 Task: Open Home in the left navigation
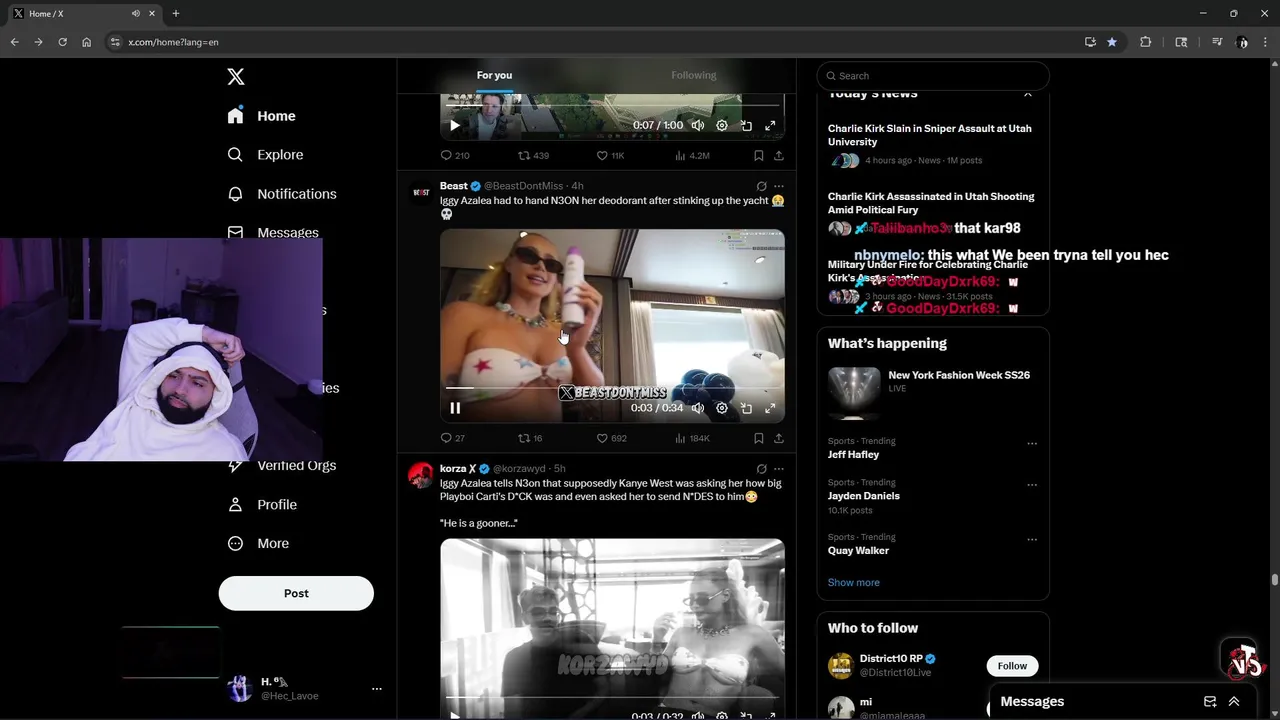[261, 116]
